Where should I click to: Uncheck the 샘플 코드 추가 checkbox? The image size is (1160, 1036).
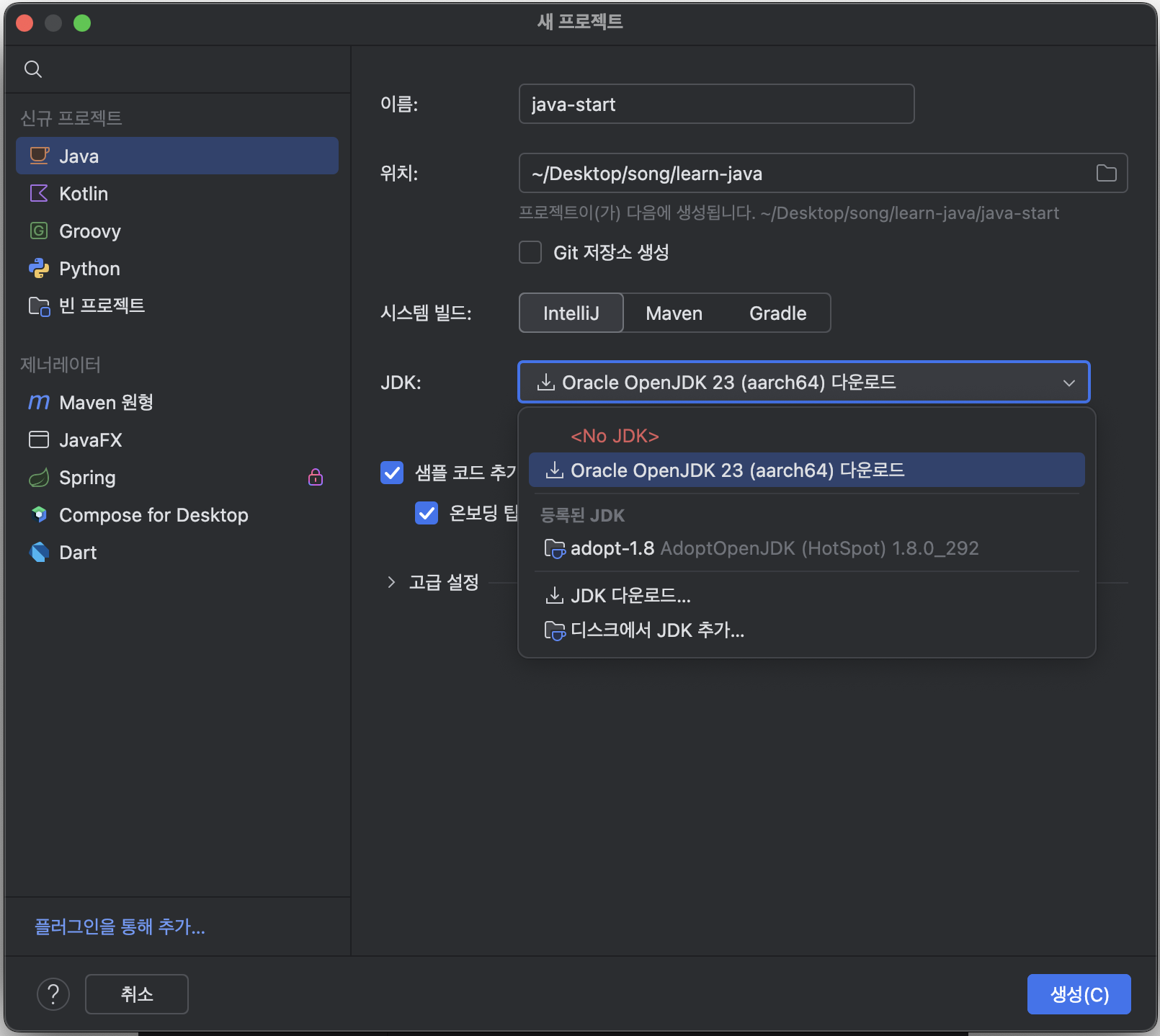392,473
